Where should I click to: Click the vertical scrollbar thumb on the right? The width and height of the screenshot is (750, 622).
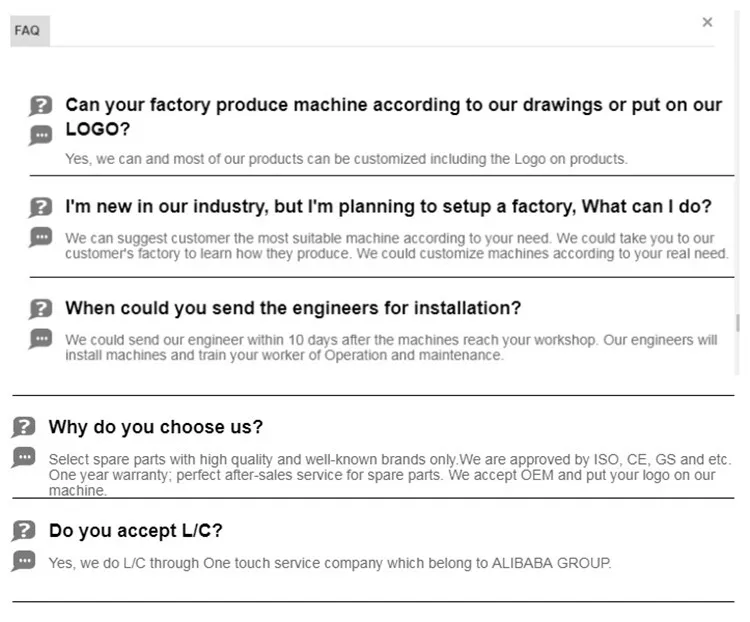(x=738, y=323)
